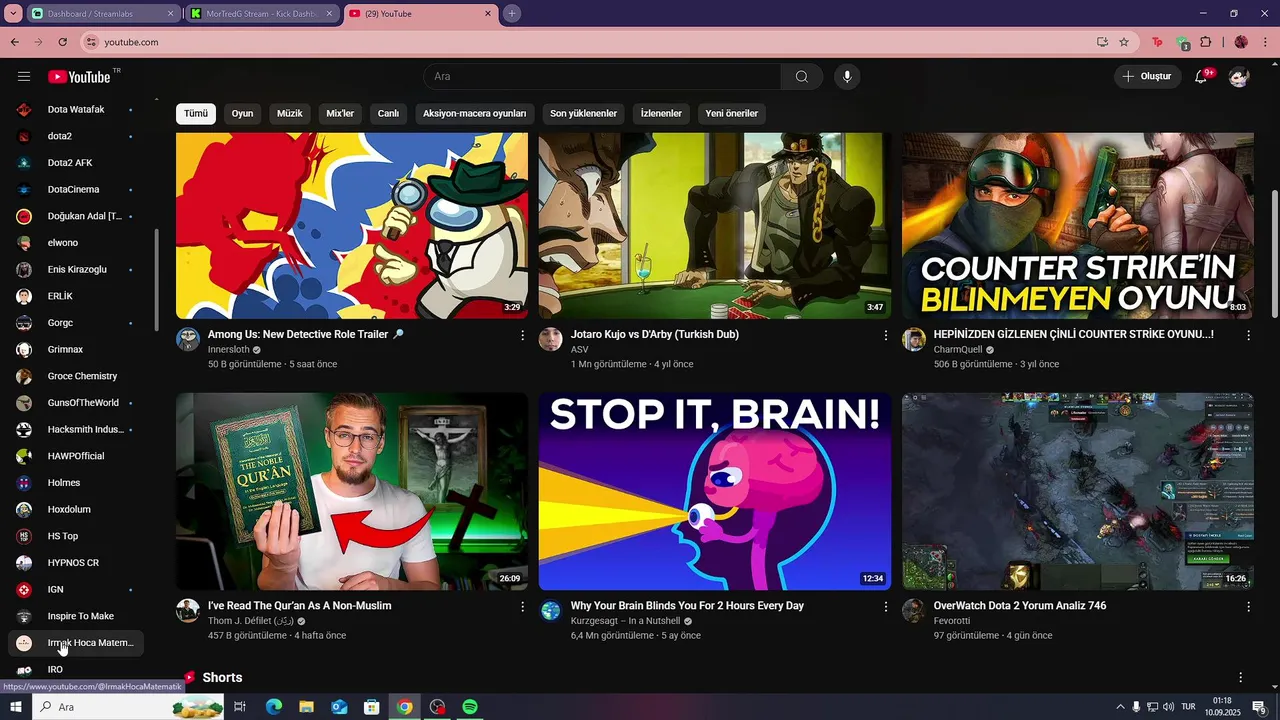Open File Explorer from the taskbar
This screenshot has width=1280, height=720.
pyautogui.click(x=306, y=707)
